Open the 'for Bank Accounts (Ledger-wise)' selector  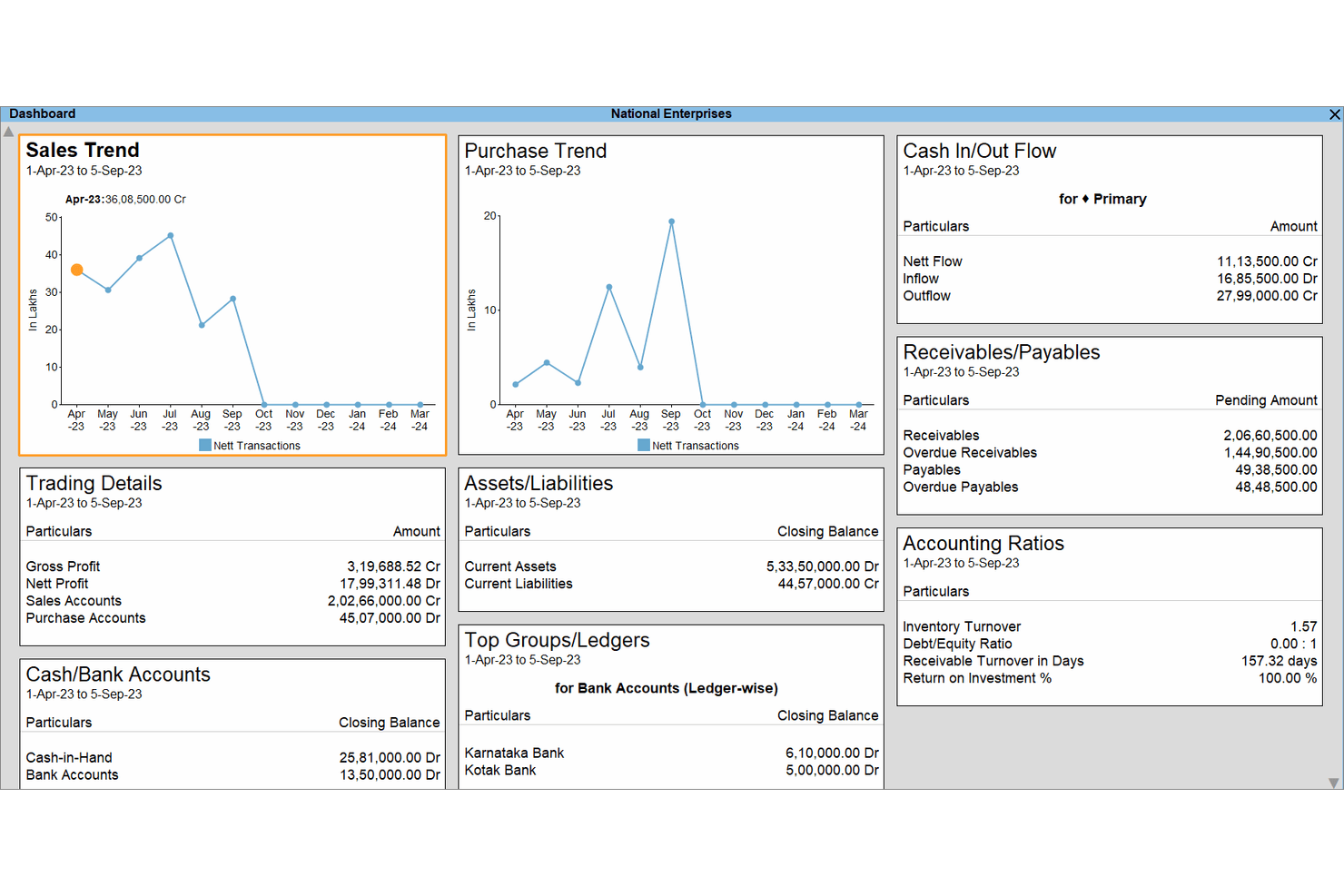tap(667, 688)
